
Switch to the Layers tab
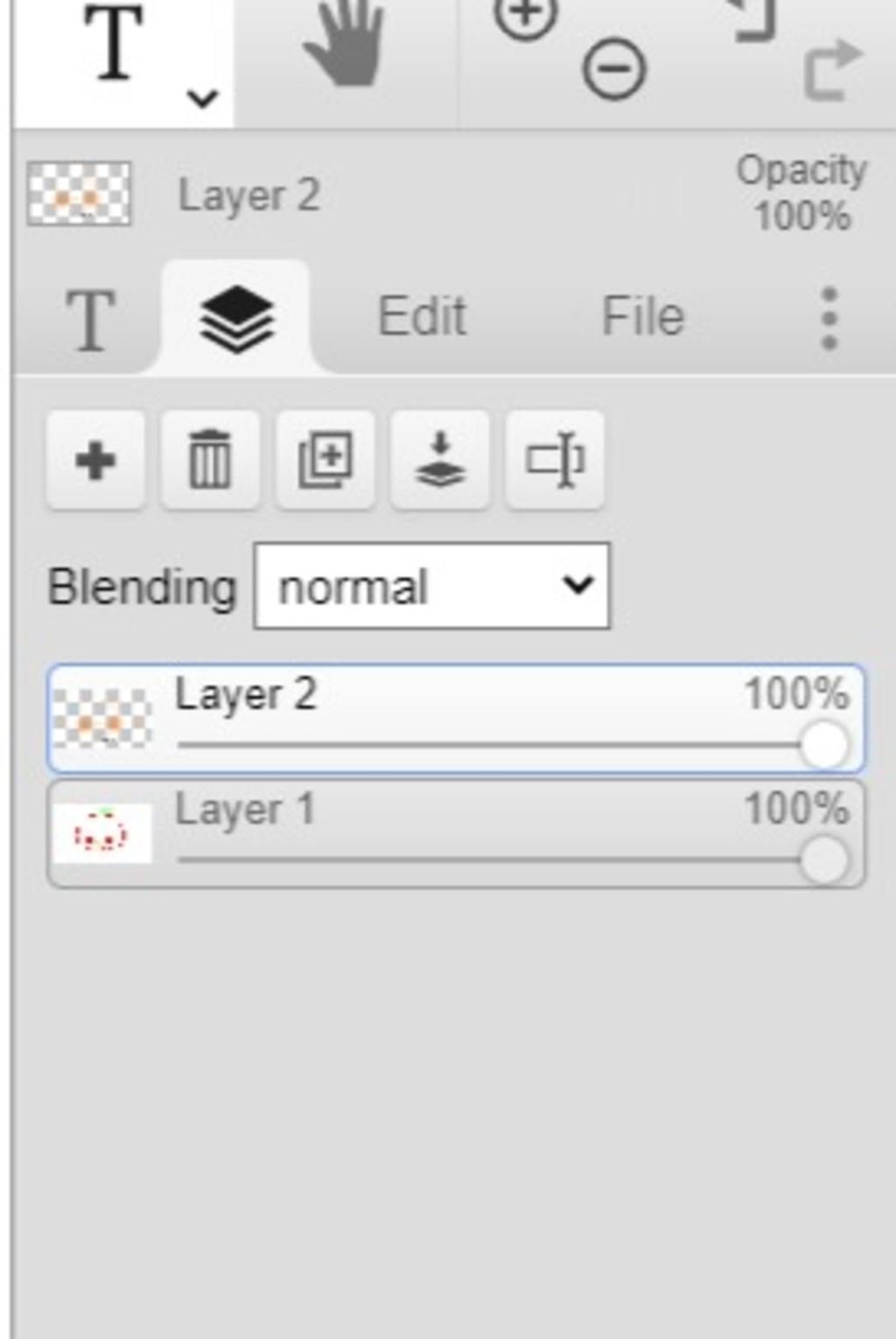pos(237,319)
